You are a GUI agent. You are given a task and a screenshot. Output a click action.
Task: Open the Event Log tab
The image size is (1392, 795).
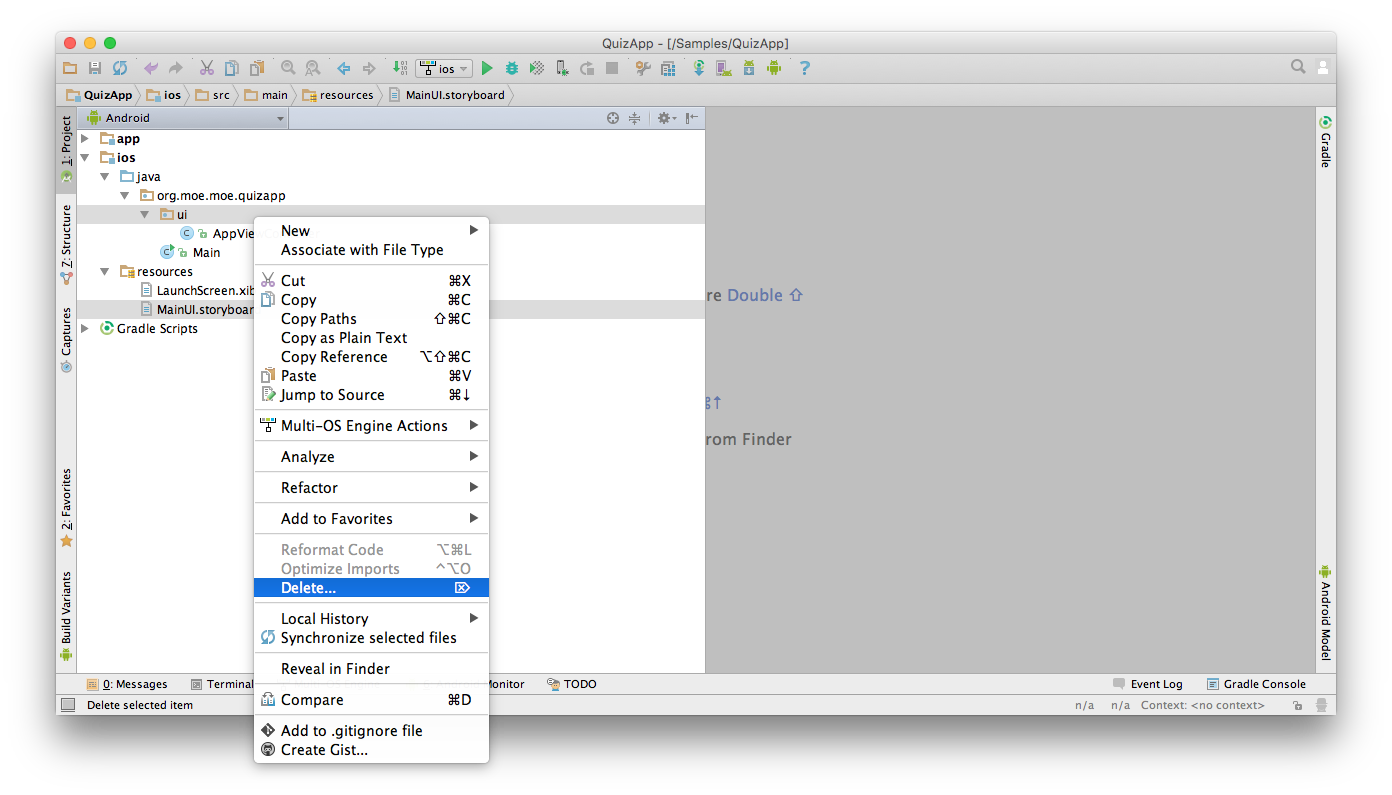(1147, 684)
